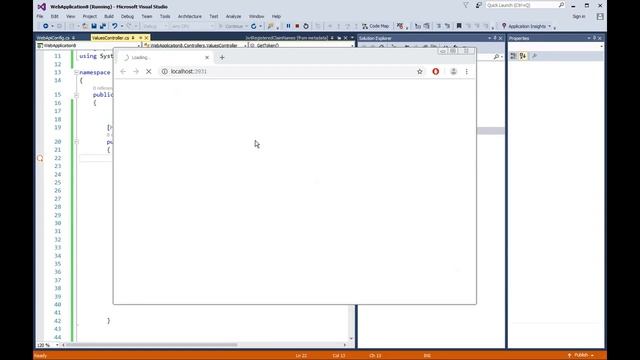640x360 pixels.
Task: Click the Alphabetical sort icon in Properties
Action: 523,56
